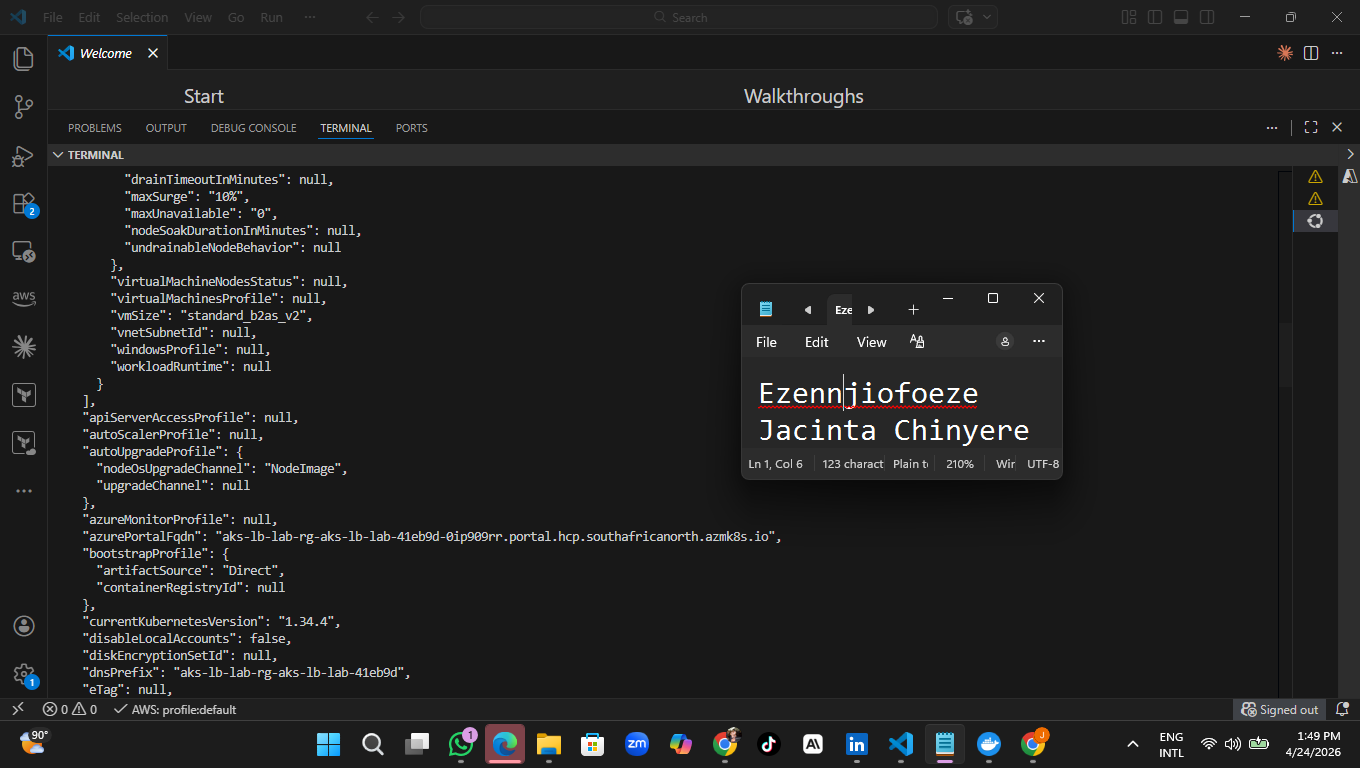Open the remote window indicator in status bar
Image resolution: width=1360 pixels, height=768 pixels.
click(x=17, y=709)
